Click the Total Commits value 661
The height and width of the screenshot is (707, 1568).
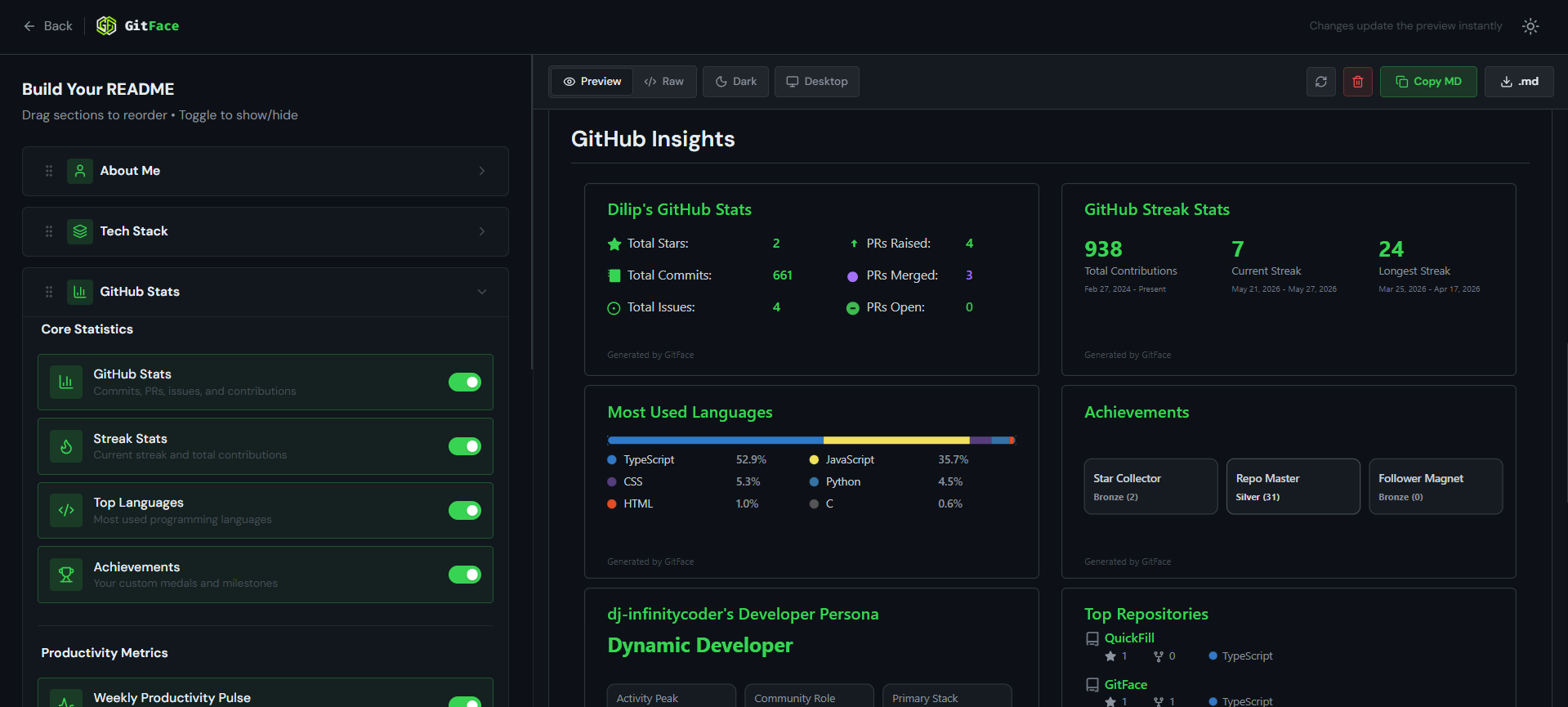tap(783, 275)
